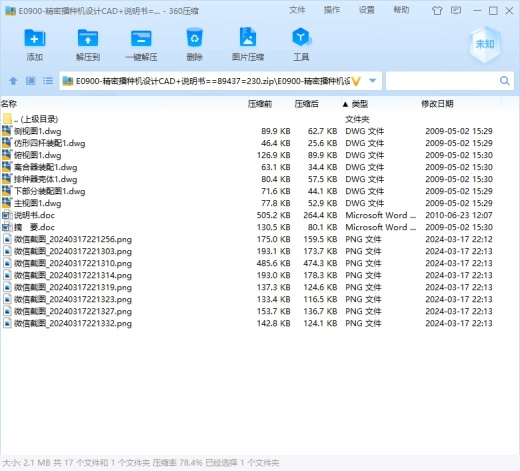Open the 工具 (Tools) icon
Screen dimensions: 520x471
pos(301,37)
